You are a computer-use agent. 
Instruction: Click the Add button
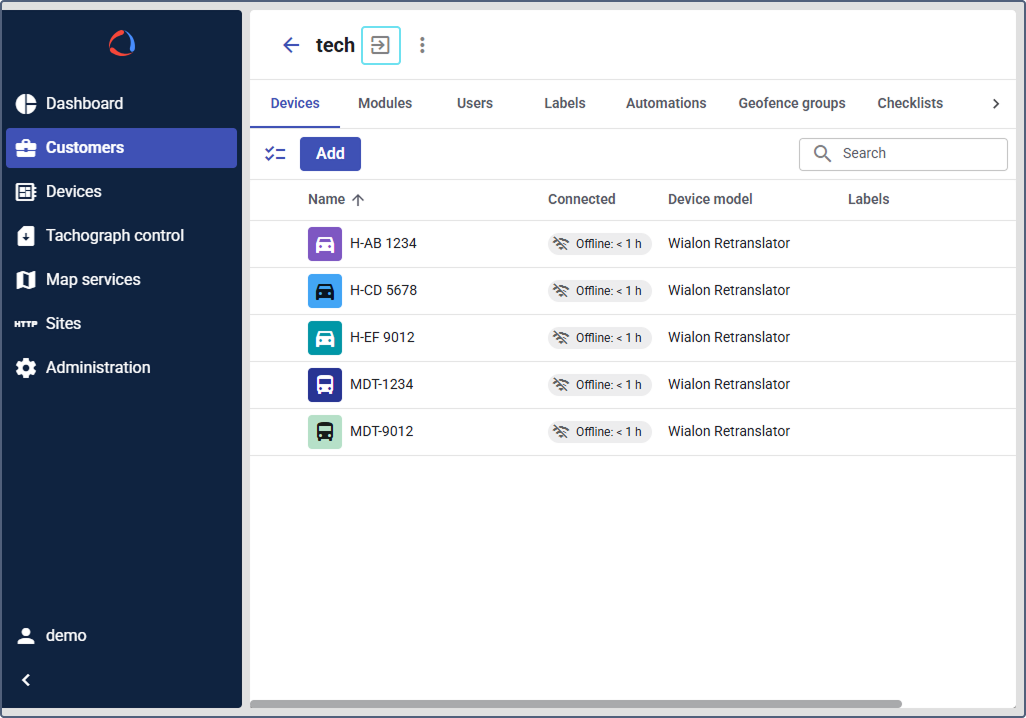pyautogui.click(x=330, y=154)
